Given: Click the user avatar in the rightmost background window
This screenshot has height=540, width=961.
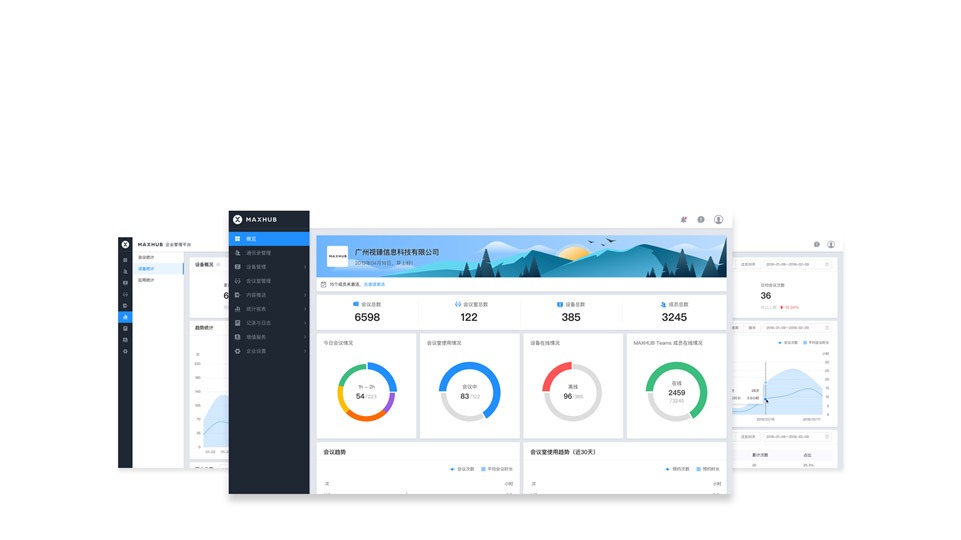Looking at the screenshot, I should coord(831,244).
